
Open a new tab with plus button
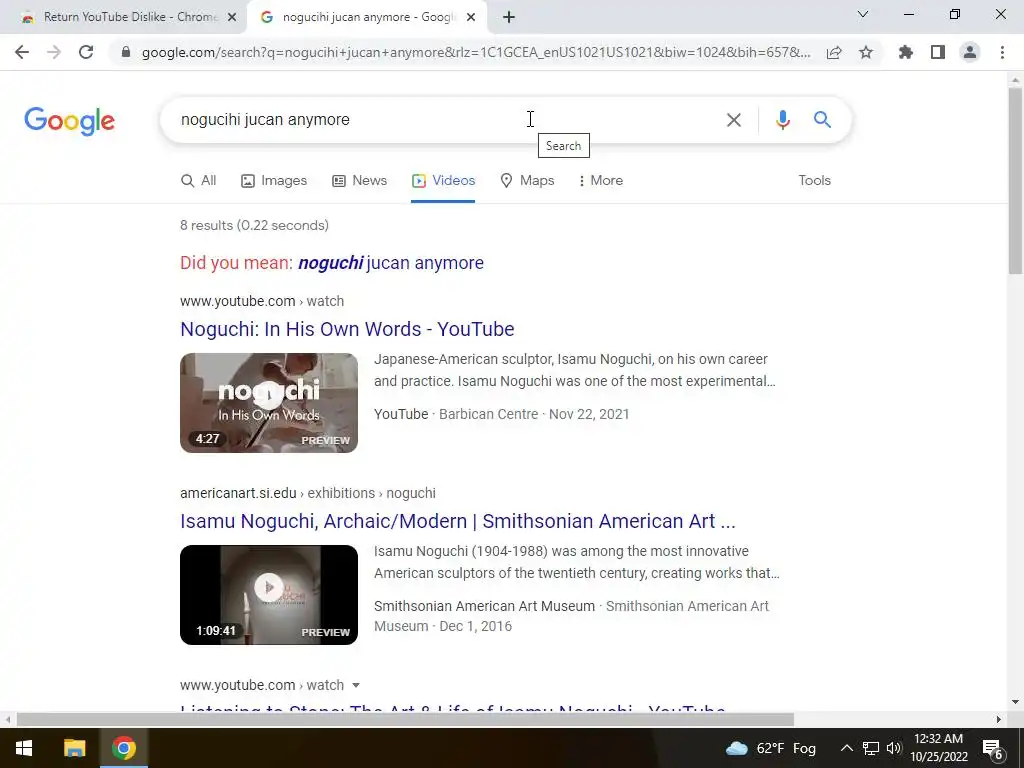[509, 18]
